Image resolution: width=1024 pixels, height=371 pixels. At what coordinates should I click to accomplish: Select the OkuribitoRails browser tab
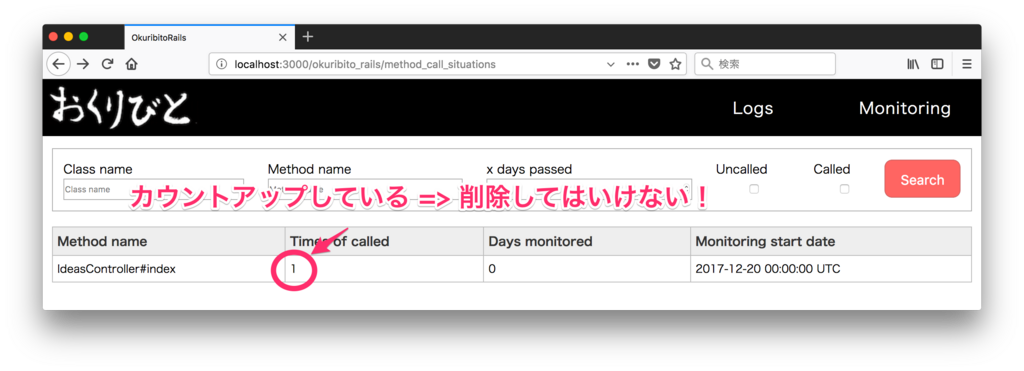click(209, 38)
